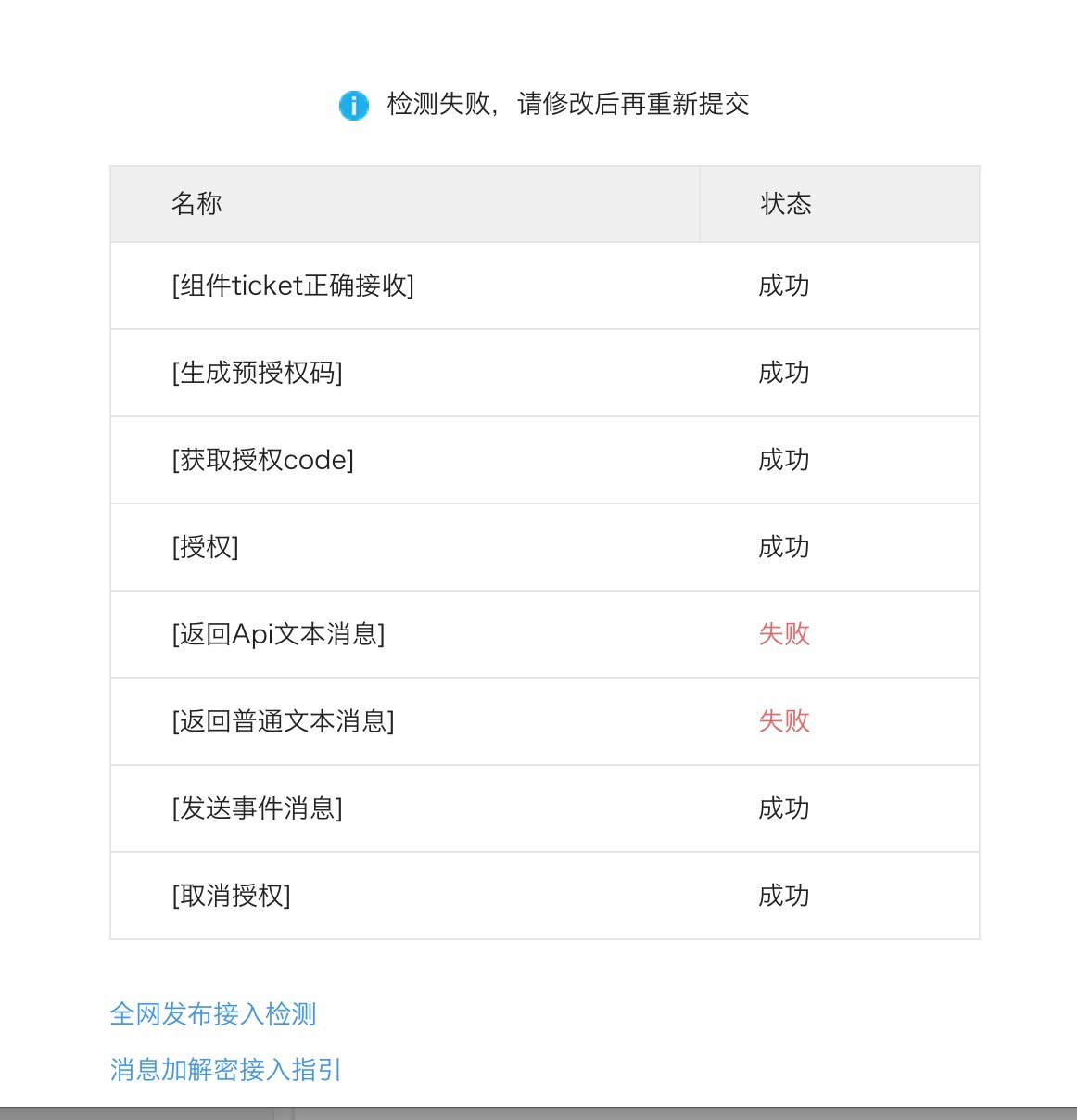The height and width of the screenshot is (1120, 1077).
Task: Click the [组件ticket正确接收] row name
Action: pos(293,286)
